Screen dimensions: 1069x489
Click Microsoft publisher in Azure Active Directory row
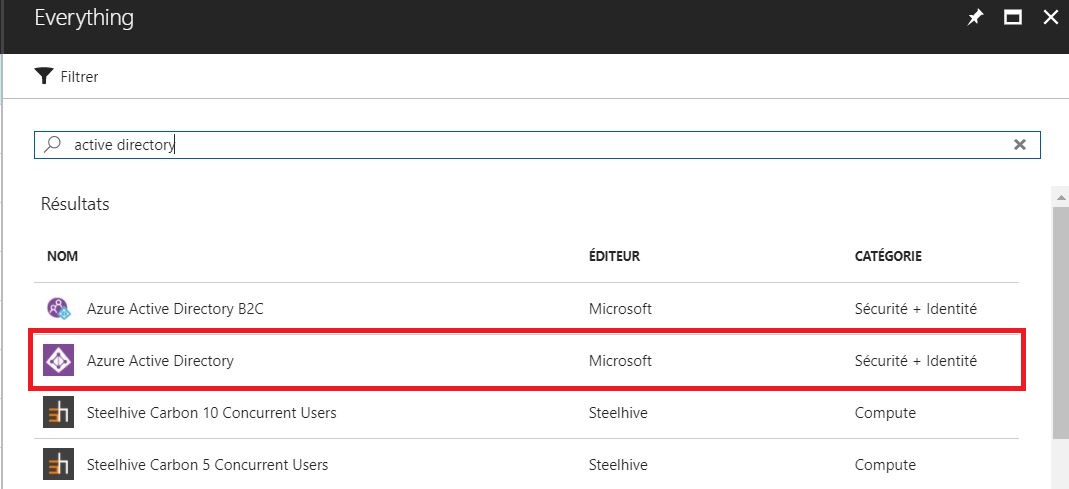pyautogui.click(x=620, y=360)
